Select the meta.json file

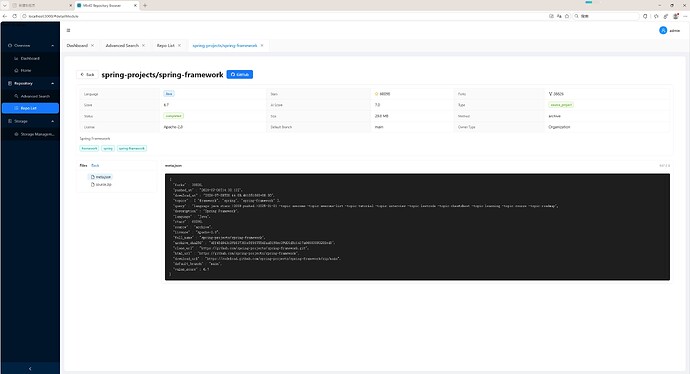pyautogui.click(x=101, y=177)
